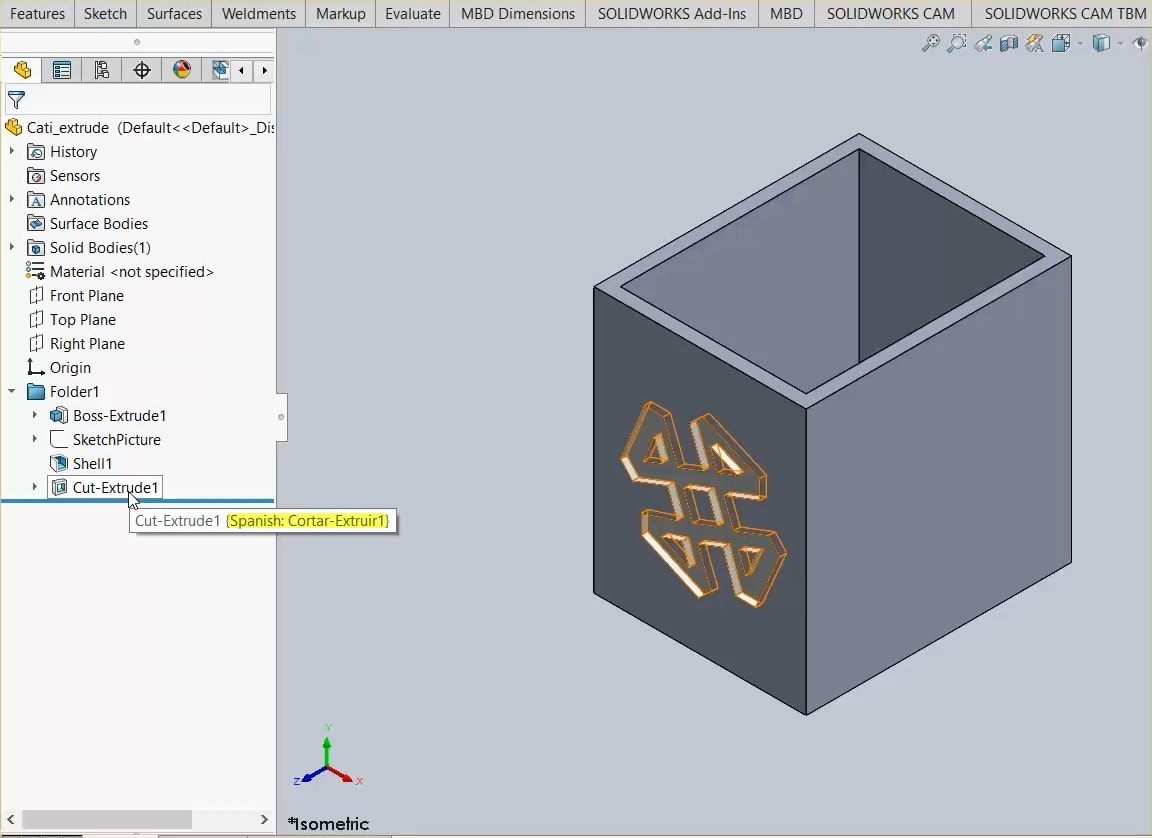The width and height of the screenshot is (1152, 838).
Task: Expand the SketchPicture feature
Action: [35, 439]
